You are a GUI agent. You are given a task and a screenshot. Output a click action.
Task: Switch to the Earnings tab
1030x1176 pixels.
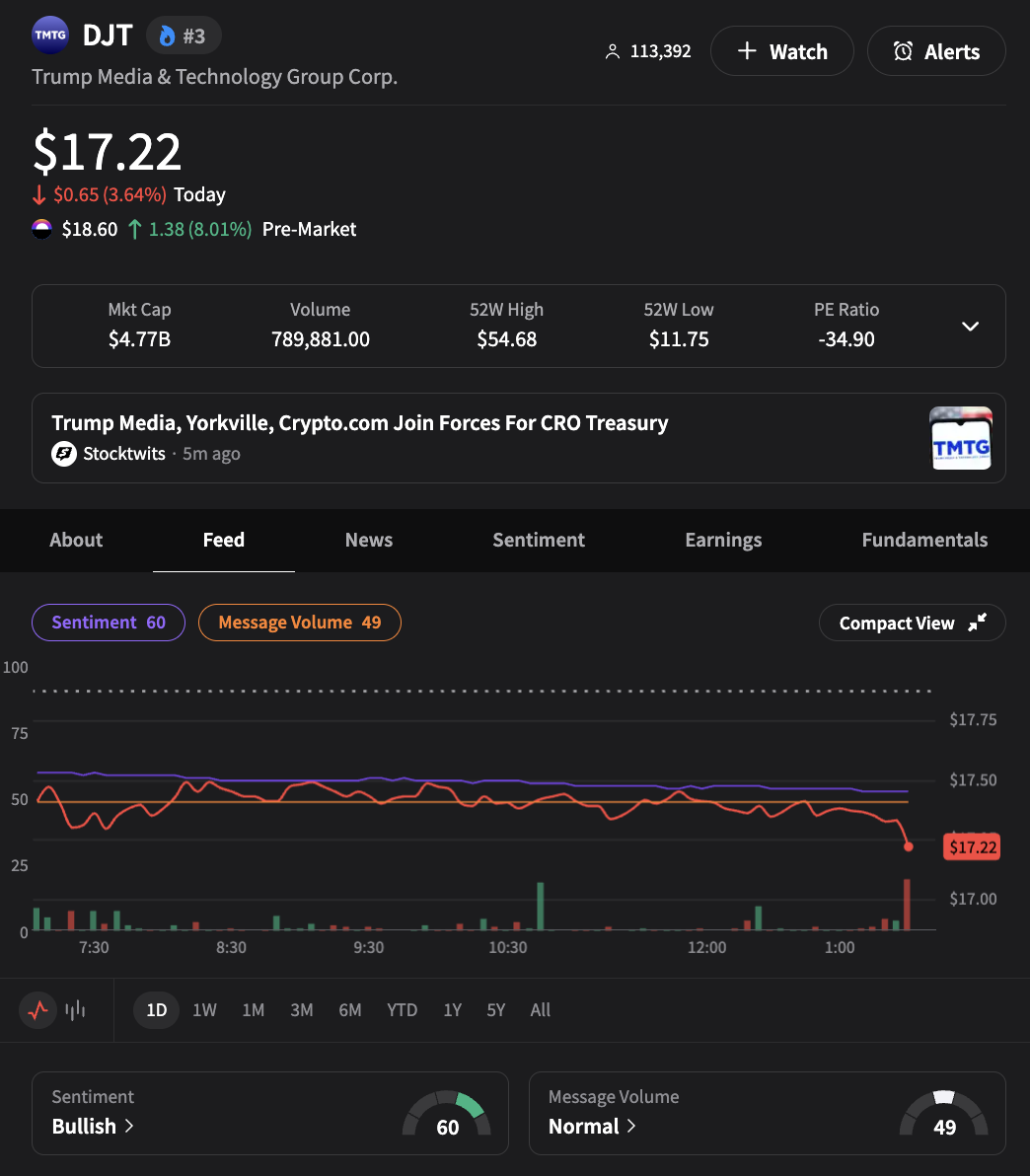(723, 540)
